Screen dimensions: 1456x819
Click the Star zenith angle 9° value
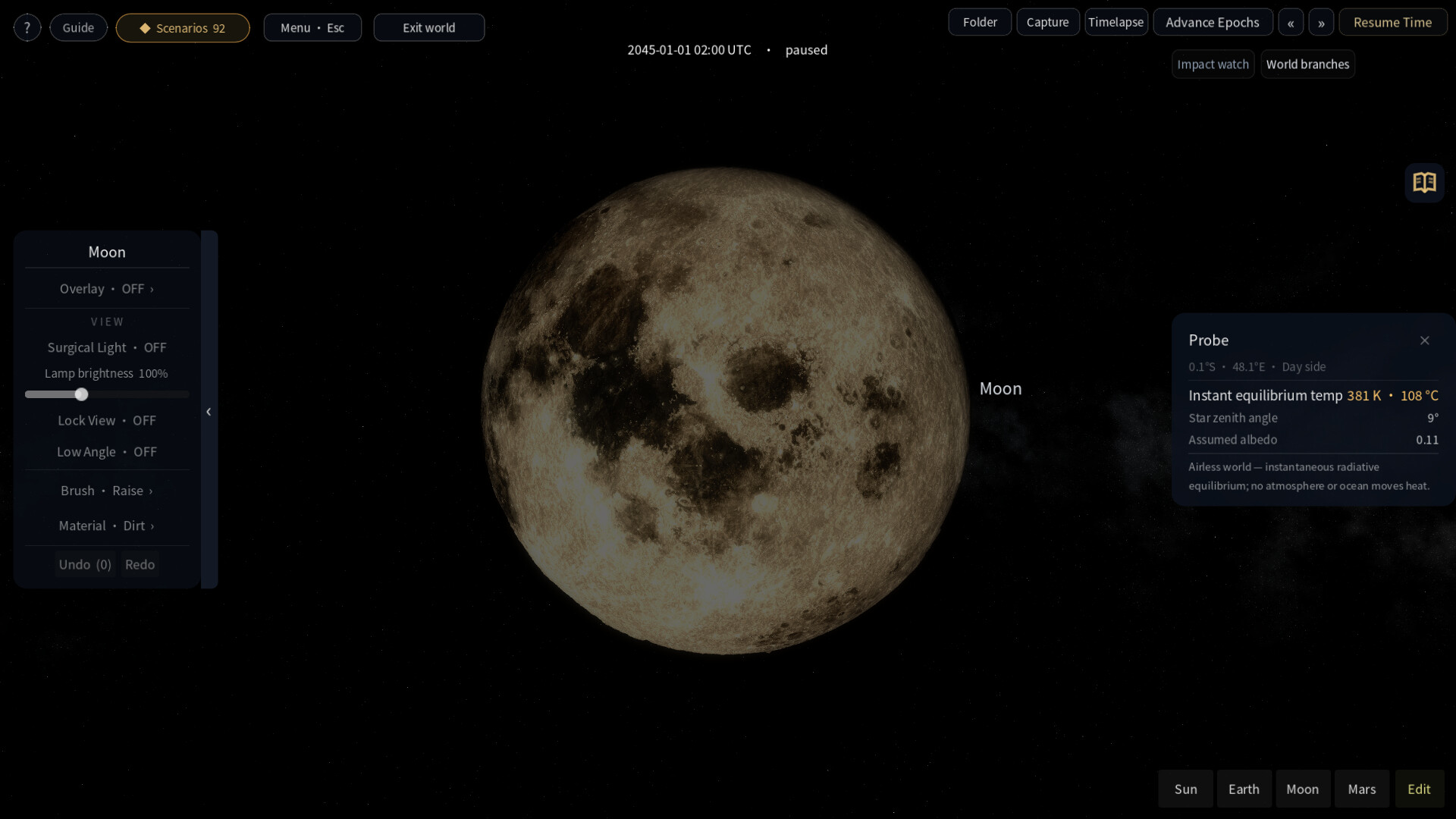(1432, 418)
